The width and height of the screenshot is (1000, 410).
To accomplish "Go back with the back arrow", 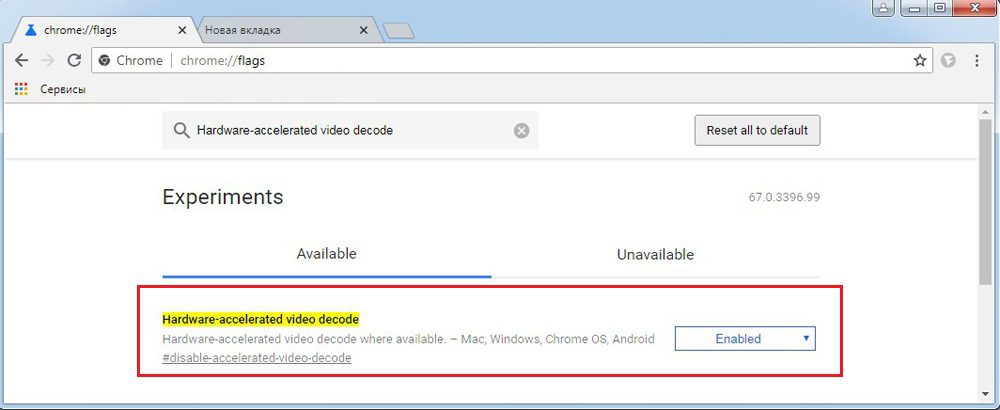I will pyautogui.click(x=21, y=61).
